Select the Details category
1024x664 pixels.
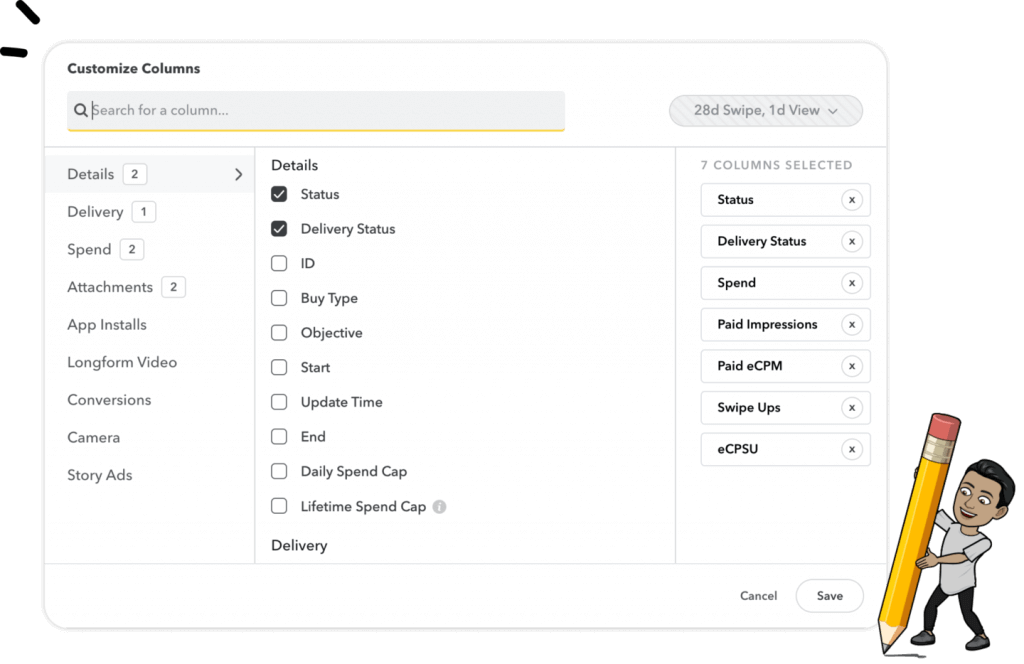[150, 174]
